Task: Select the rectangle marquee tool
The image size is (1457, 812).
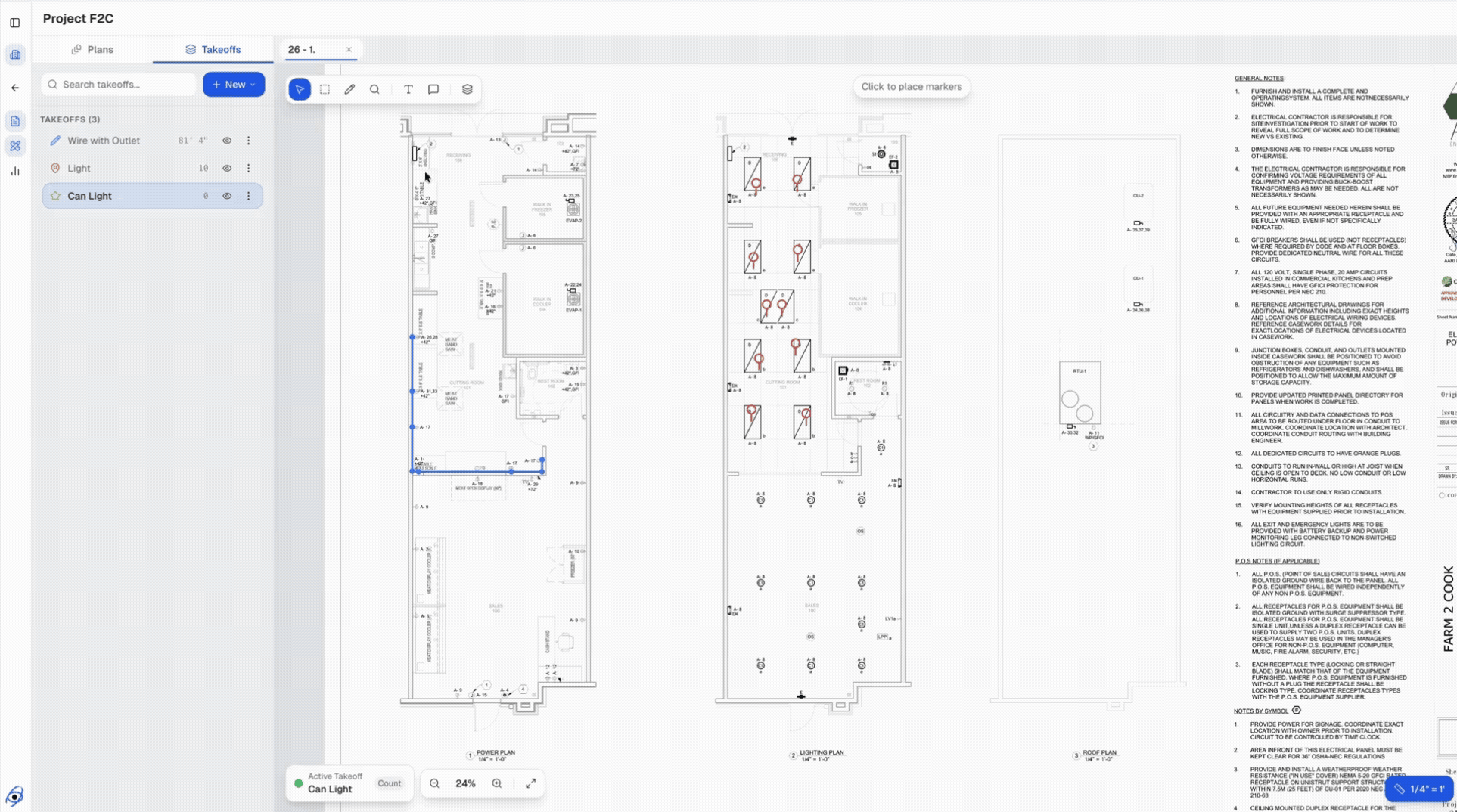Action: tap(325, 89)
